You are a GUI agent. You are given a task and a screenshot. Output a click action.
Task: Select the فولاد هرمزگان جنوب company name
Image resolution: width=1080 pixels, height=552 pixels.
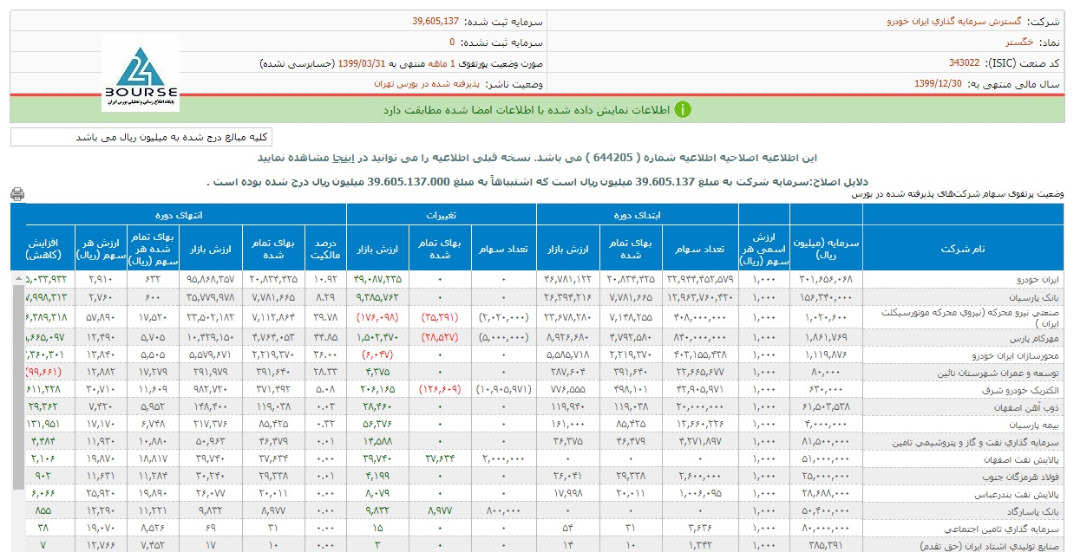click(1021, 476)
